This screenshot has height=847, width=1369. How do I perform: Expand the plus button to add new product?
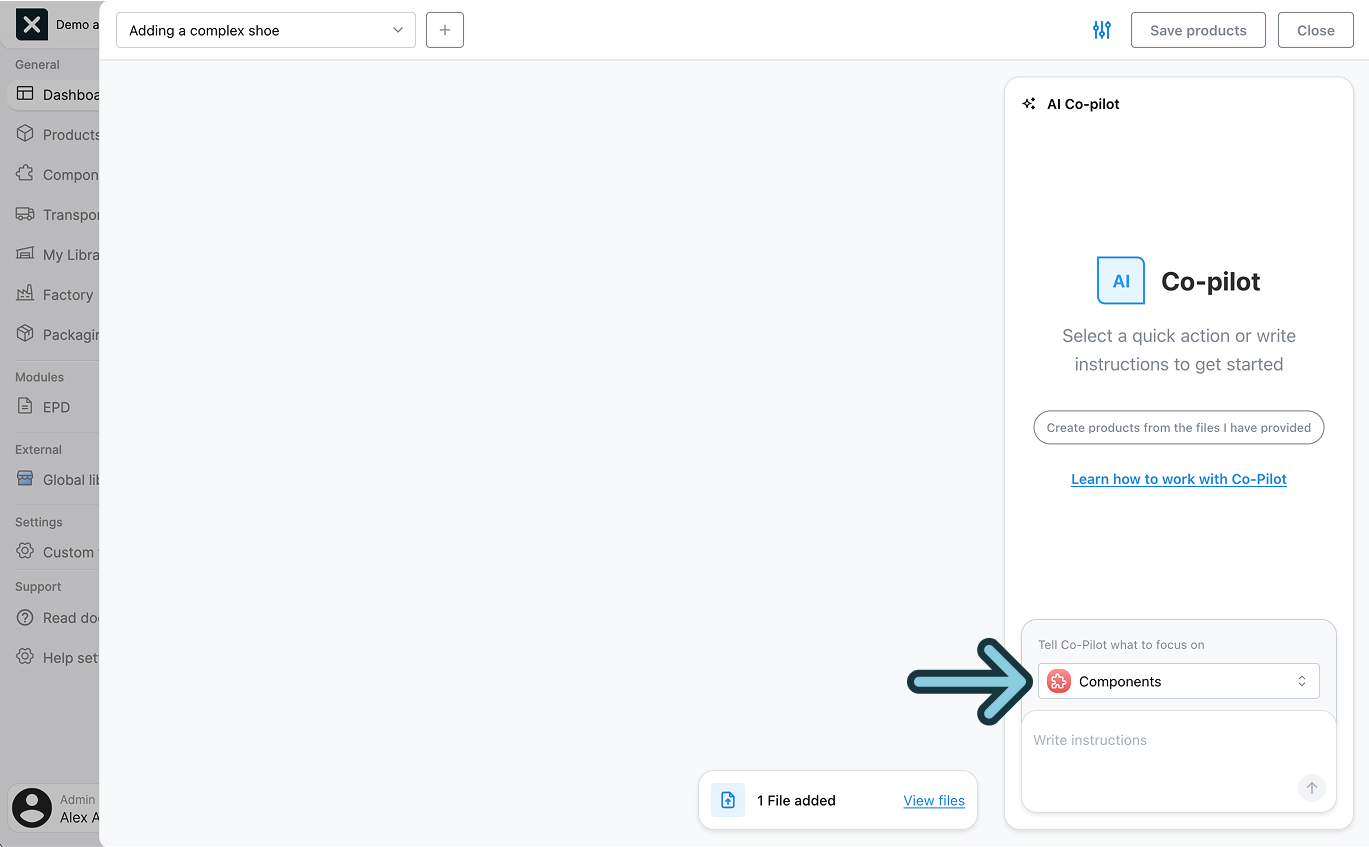444,30
